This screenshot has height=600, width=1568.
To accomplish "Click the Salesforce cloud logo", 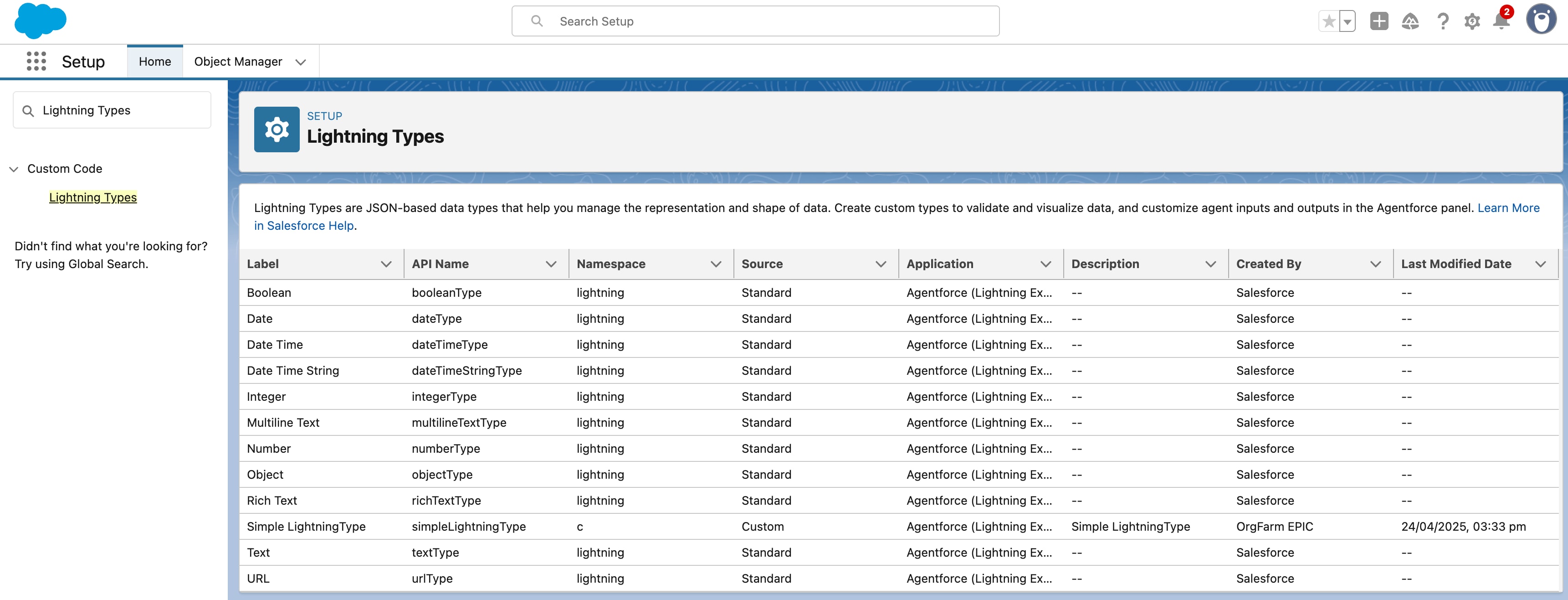I will point(40,21).
